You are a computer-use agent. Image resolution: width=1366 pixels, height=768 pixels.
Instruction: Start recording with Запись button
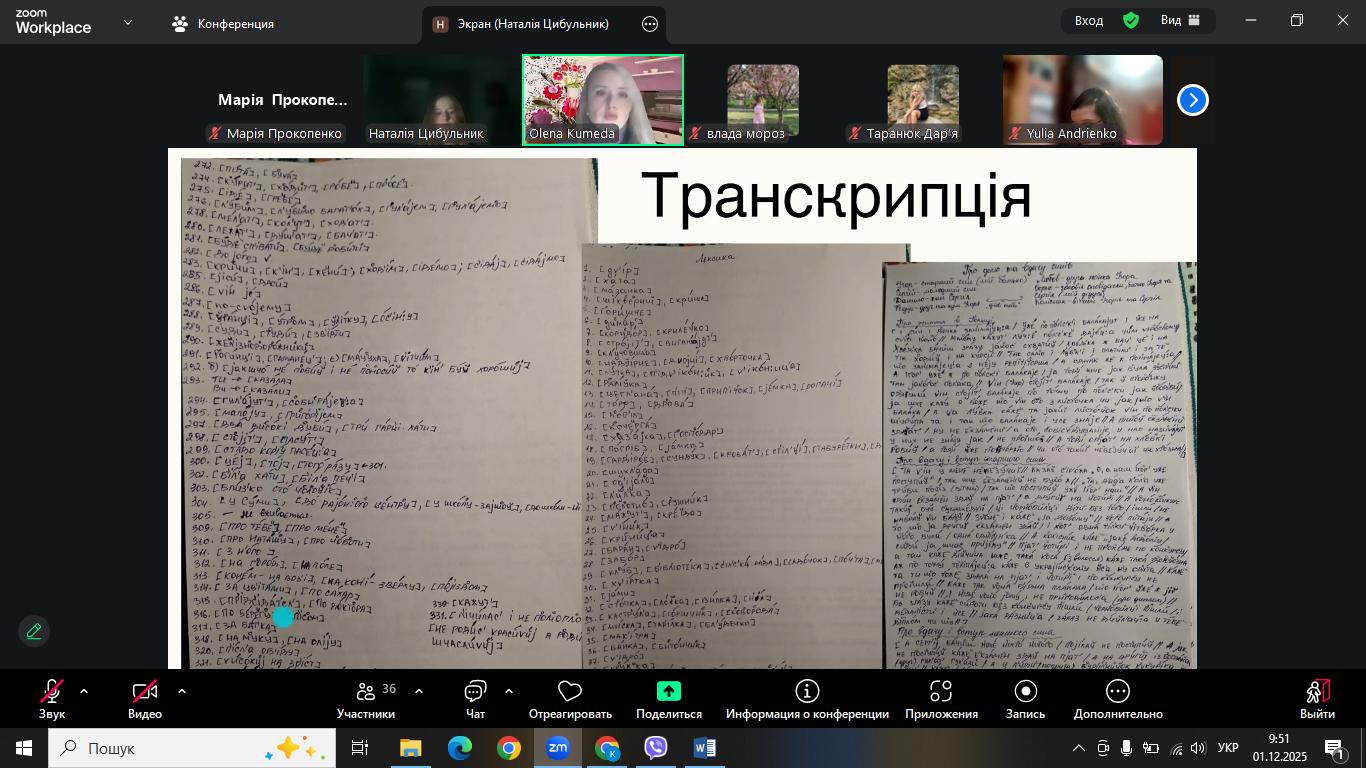pos(1025,698)
